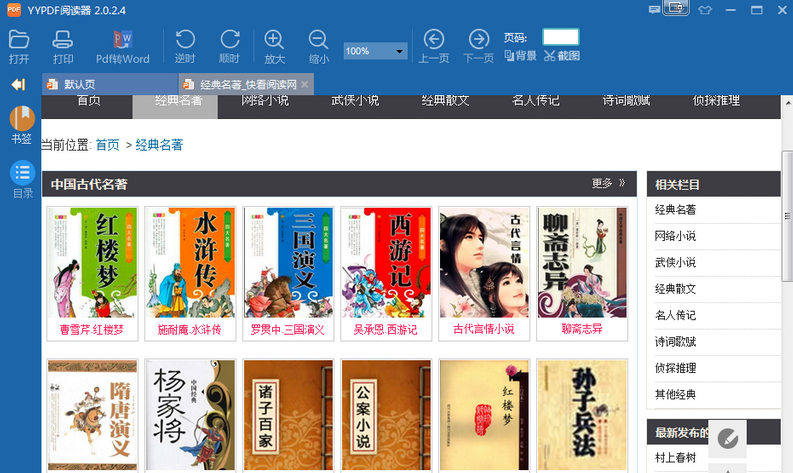
Task: Select 侦探推理 in the navigation bar
Action: click(716, 102)
